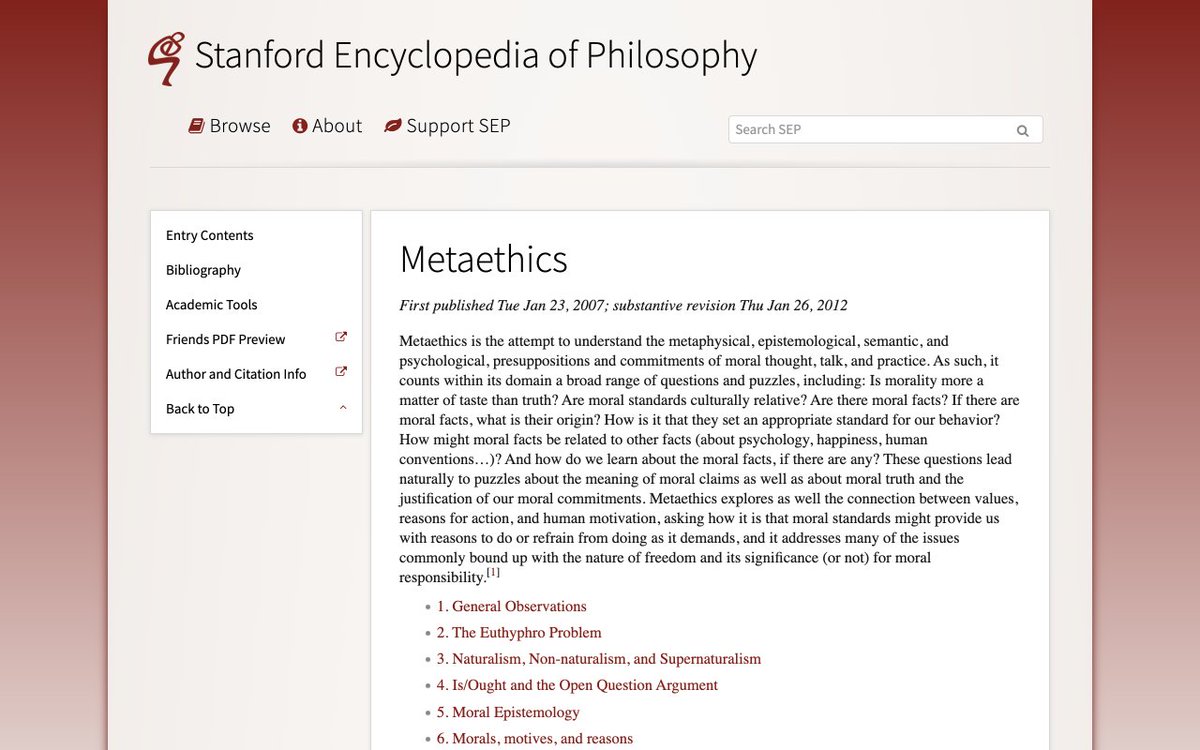Click the chevron next to Back to Top
The width and height of the screenshot is (1200, 750).
(343, 407)
